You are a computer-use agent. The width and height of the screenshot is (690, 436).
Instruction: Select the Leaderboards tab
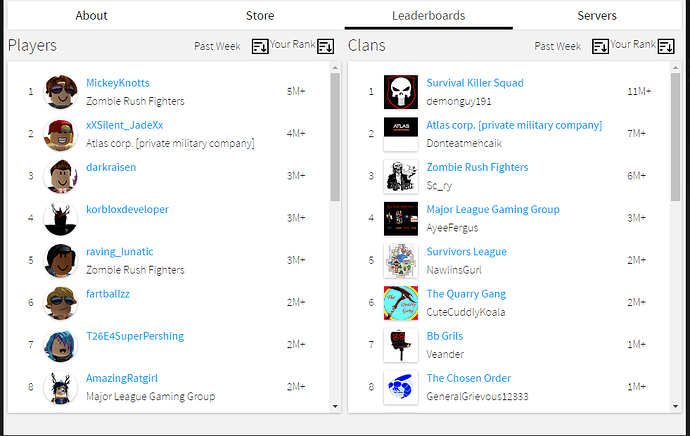429,16
